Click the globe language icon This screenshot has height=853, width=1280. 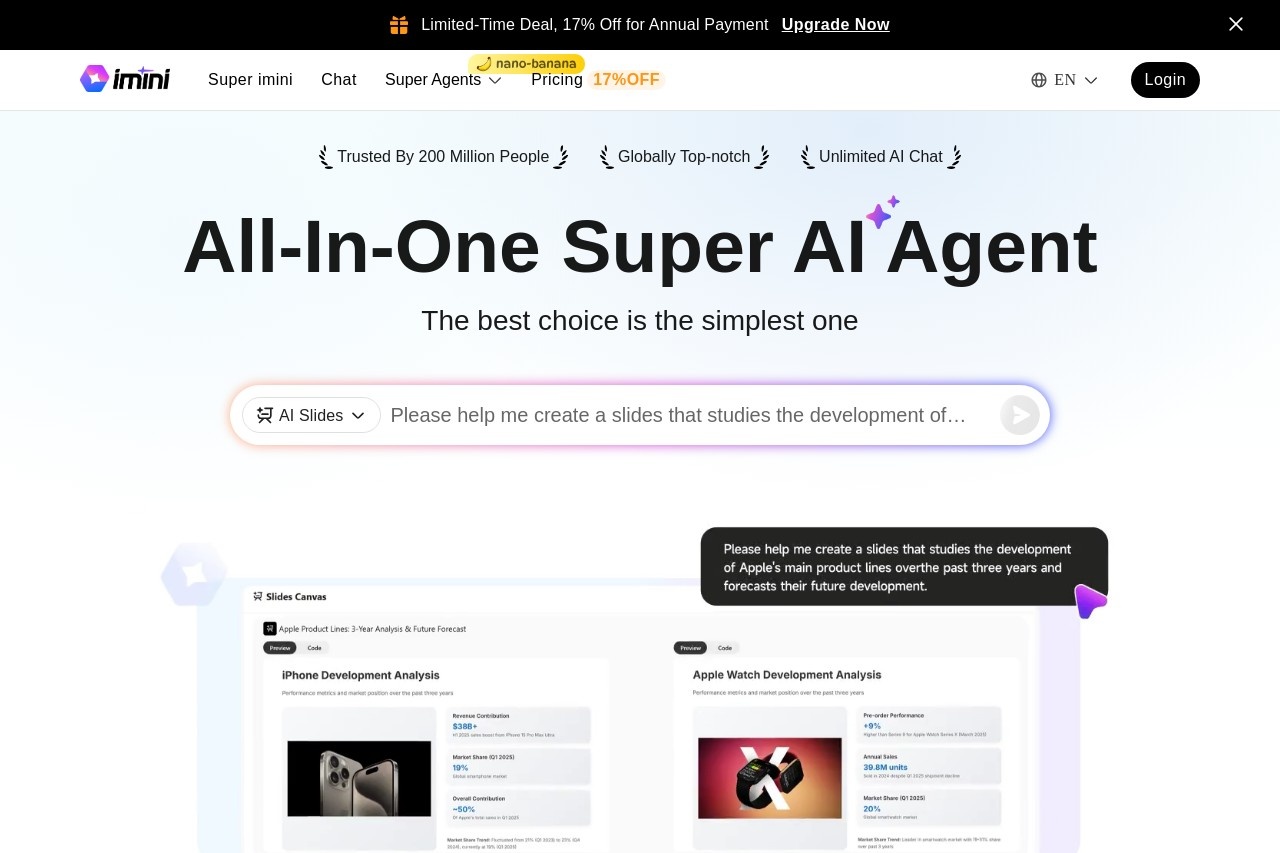pos(1039,80)
